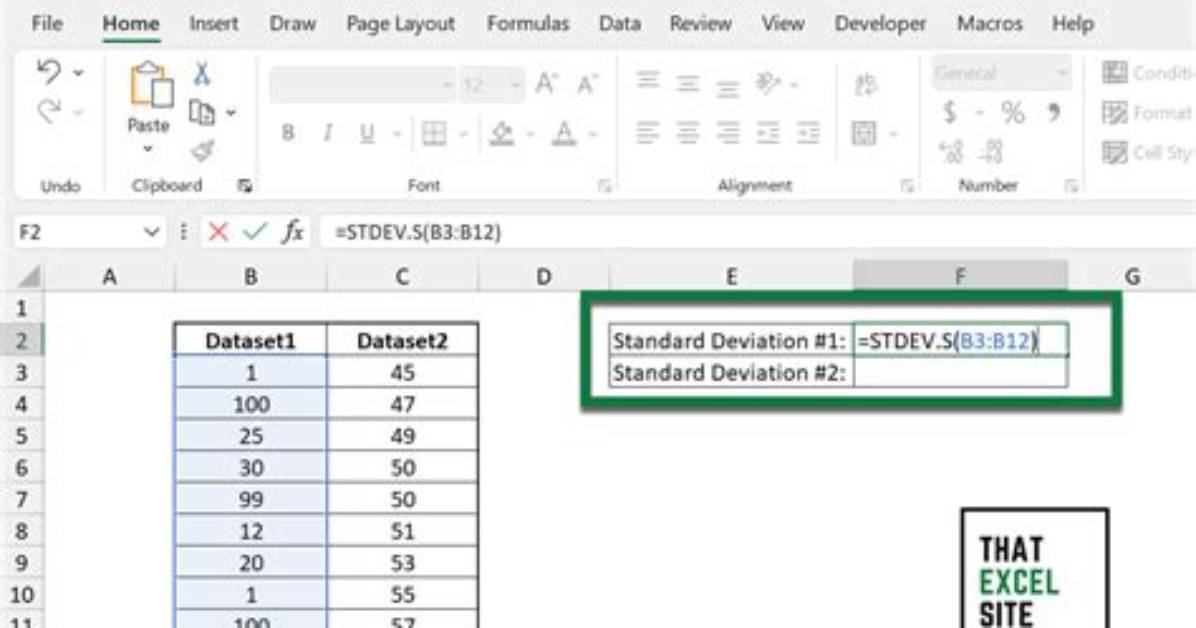Open the font size dropdown
The width and height of the screenshot is (1196, 628).
pyautogui.click(x=516, y=85)
